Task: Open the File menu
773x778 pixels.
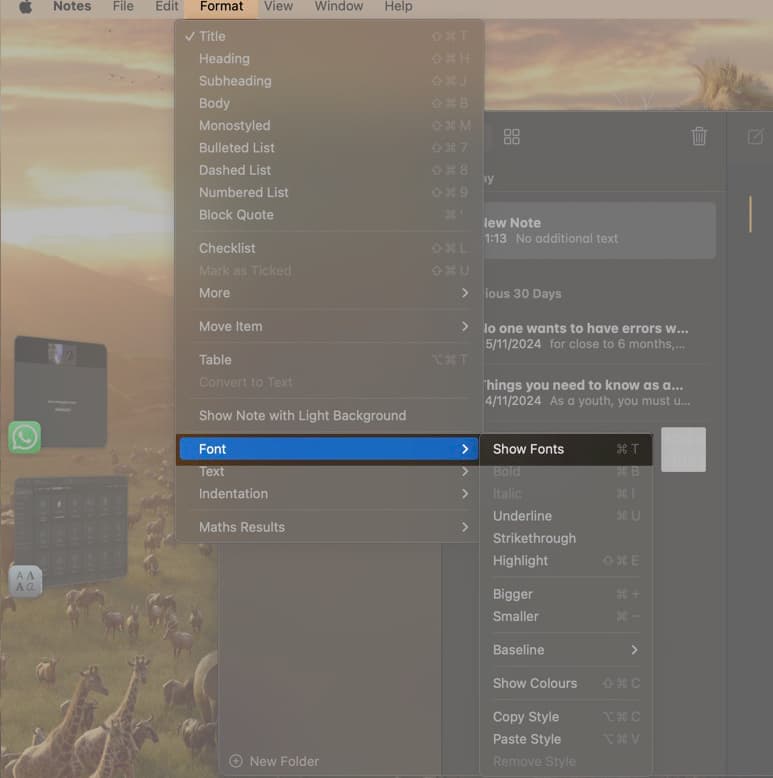Action: 123,6
